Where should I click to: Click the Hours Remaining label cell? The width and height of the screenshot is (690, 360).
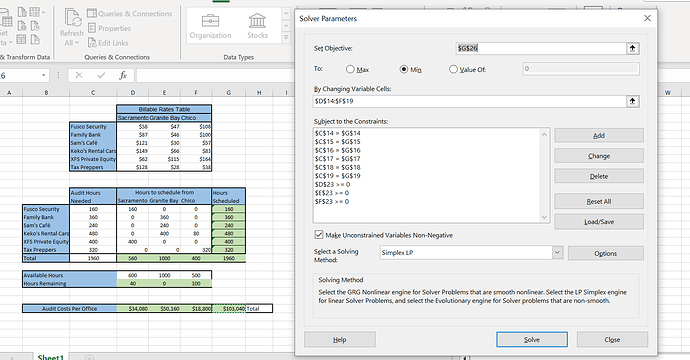(x=70, y=283)
